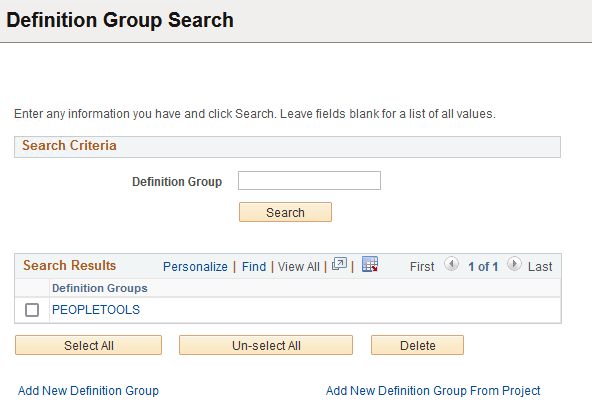Jump to First results page
Screen dimensions: 592x407
(x=422, y=267)
